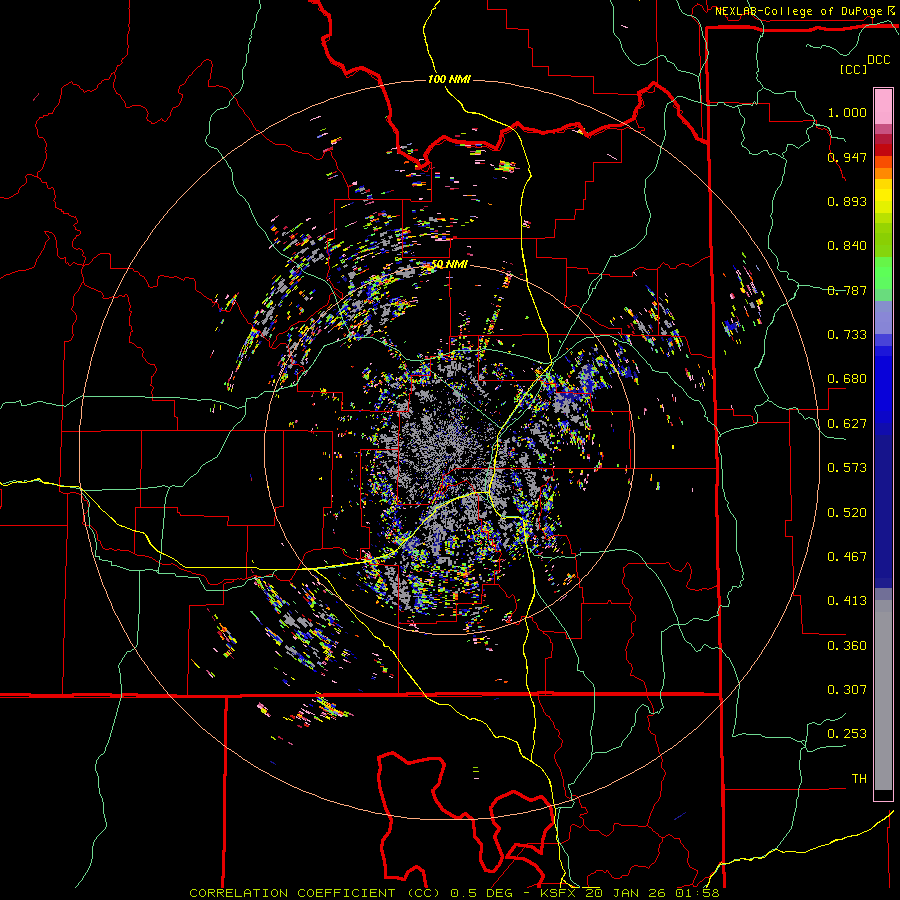Click the 0.680 legend value
Viewport: 900px width, 900px height.
point(847,379)
